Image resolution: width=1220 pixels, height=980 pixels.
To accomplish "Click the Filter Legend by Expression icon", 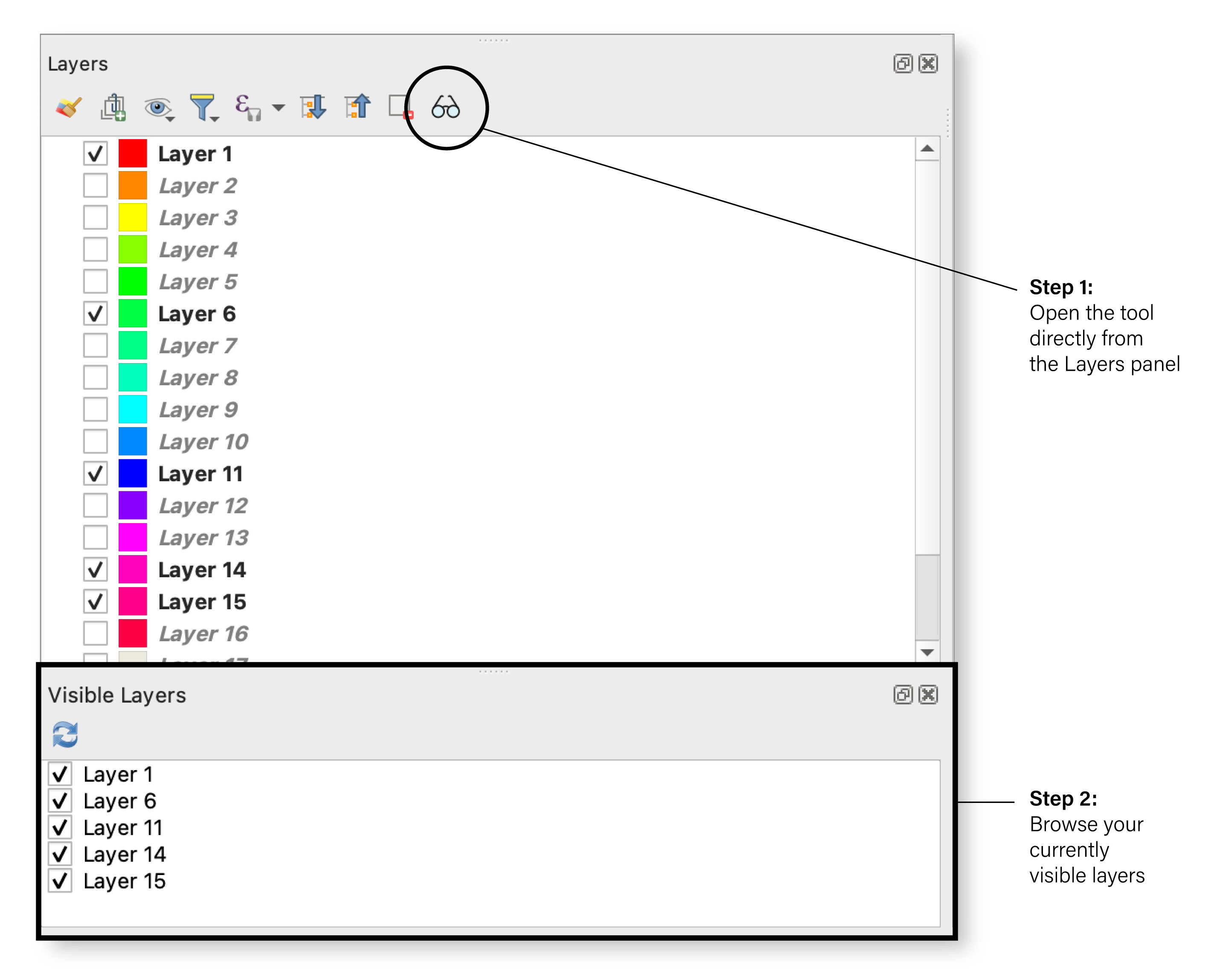I will coord(247,107).
